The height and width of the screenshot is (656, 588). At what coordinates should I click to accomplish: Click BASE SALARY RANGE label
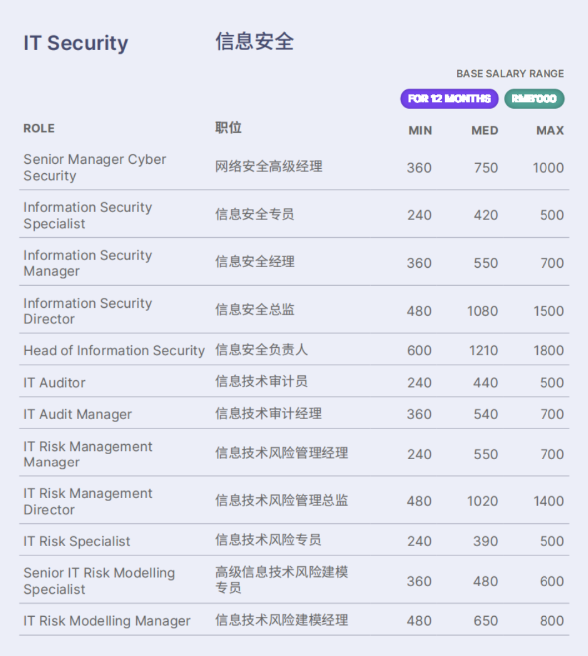click(510, 74)
